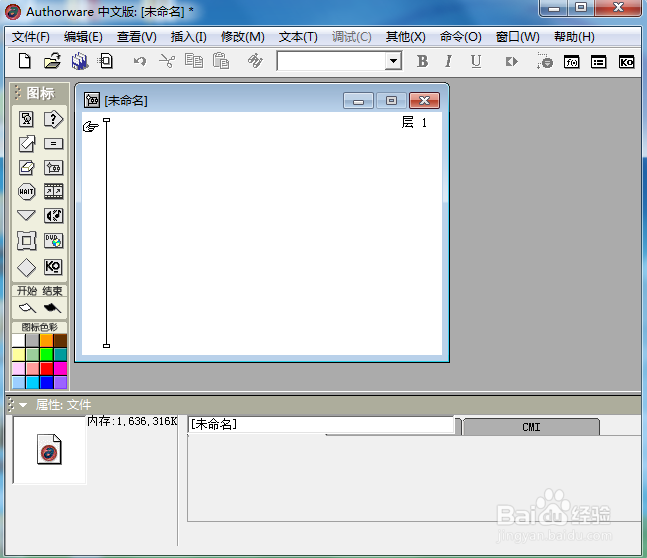Choose the orange icon color swatch

click(47, 341)
